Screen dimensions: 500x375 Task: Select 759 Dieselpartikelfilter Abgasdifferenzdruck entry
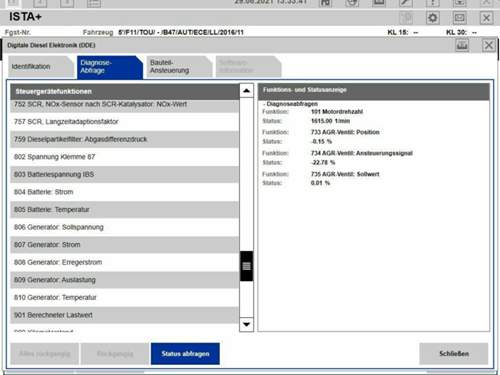coord(124,139)
